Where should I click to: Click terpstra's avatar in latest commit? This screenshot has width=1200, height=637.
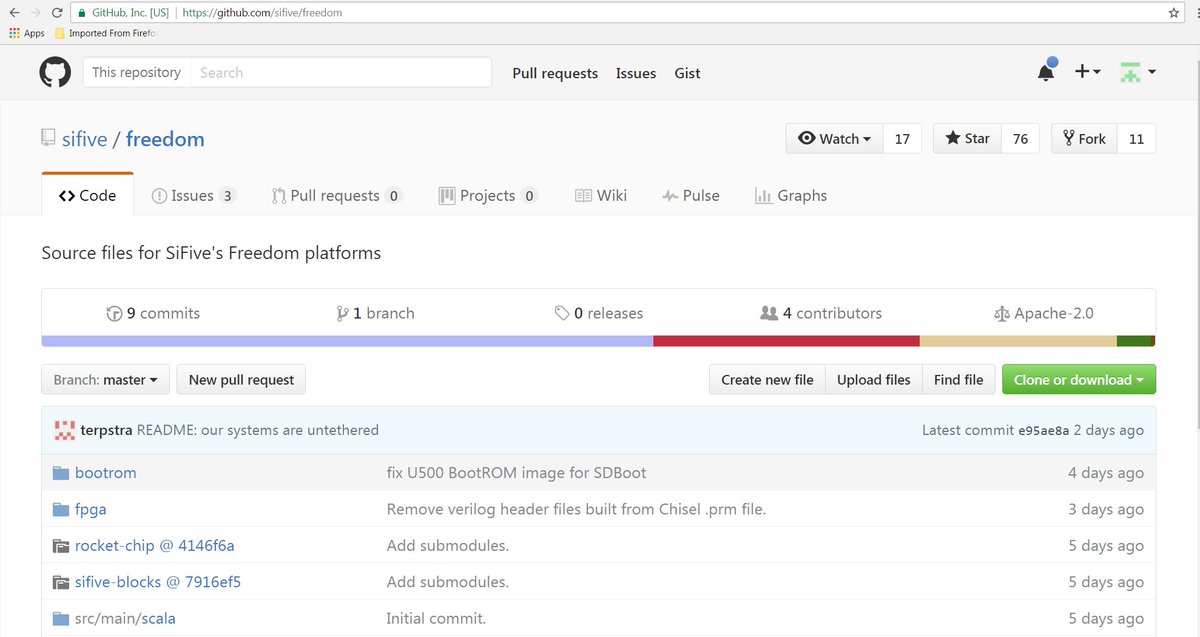point(64,430)
